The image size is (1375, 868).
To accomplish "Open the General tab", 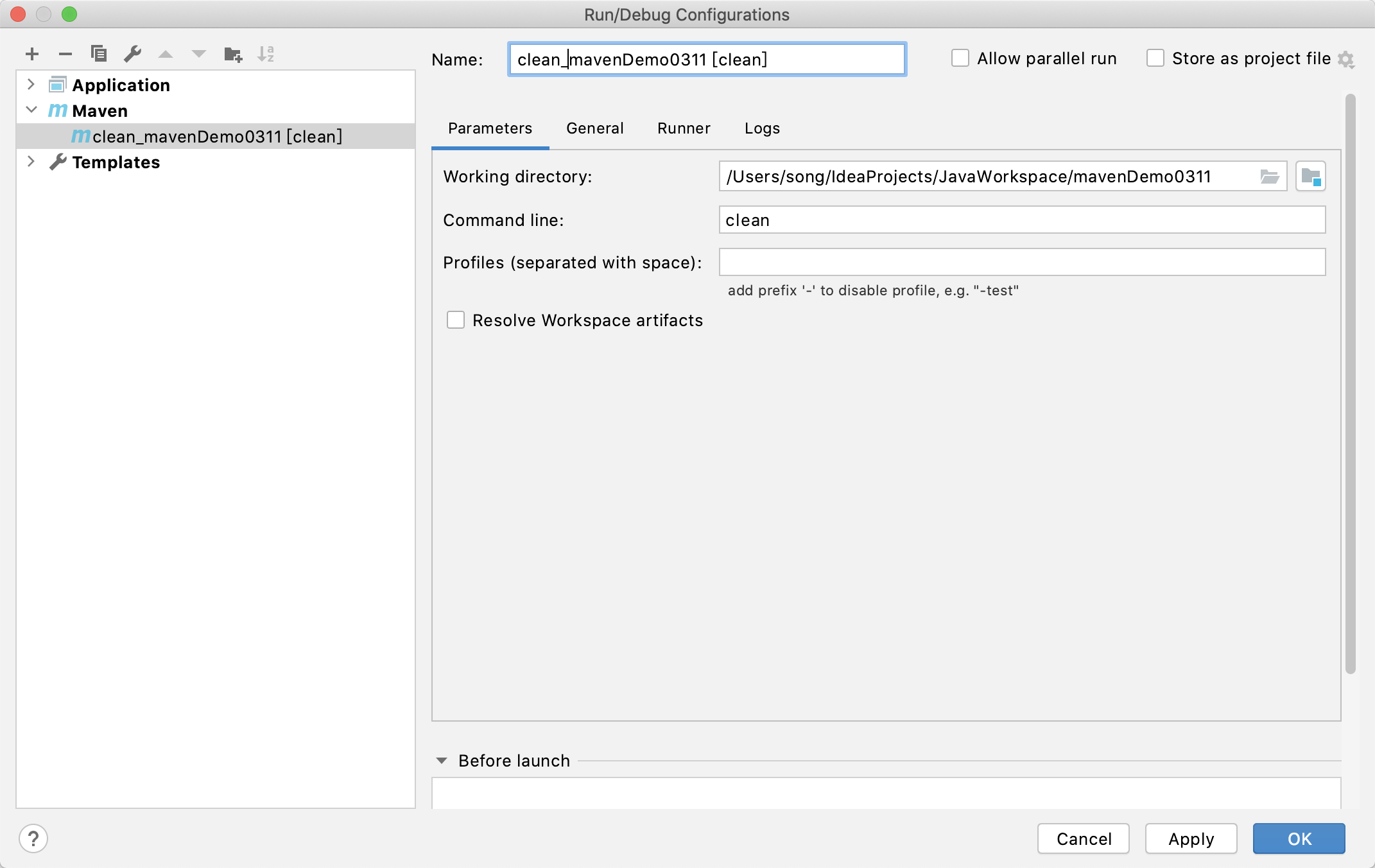I will (x=594, y=128).
